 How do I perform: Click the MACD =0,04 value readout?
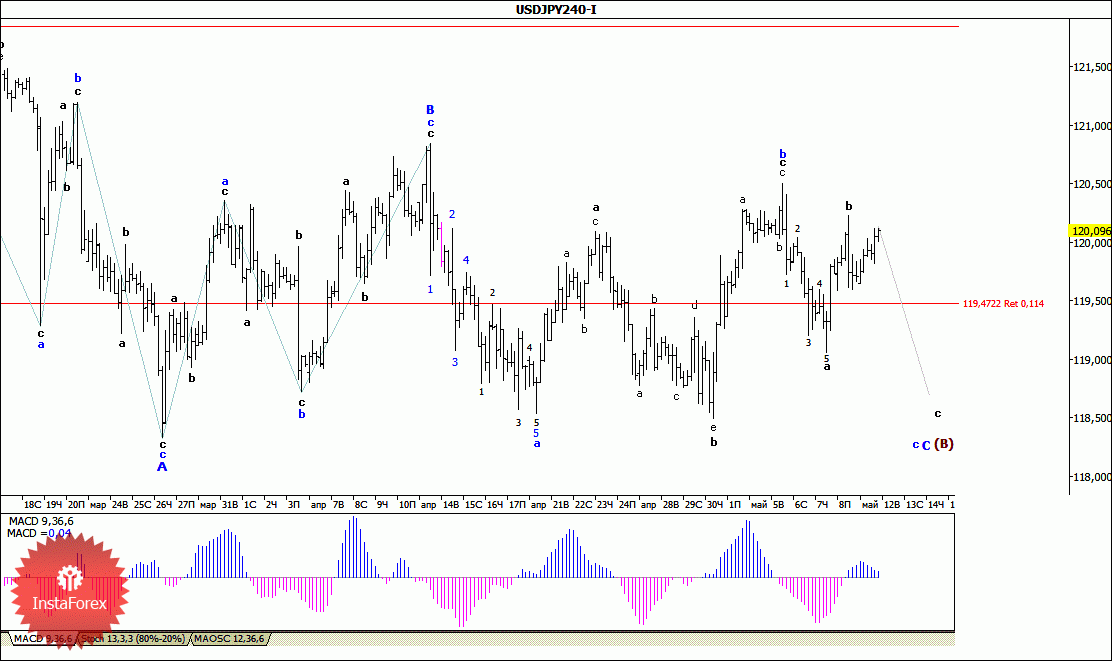(x=39, y=533)
